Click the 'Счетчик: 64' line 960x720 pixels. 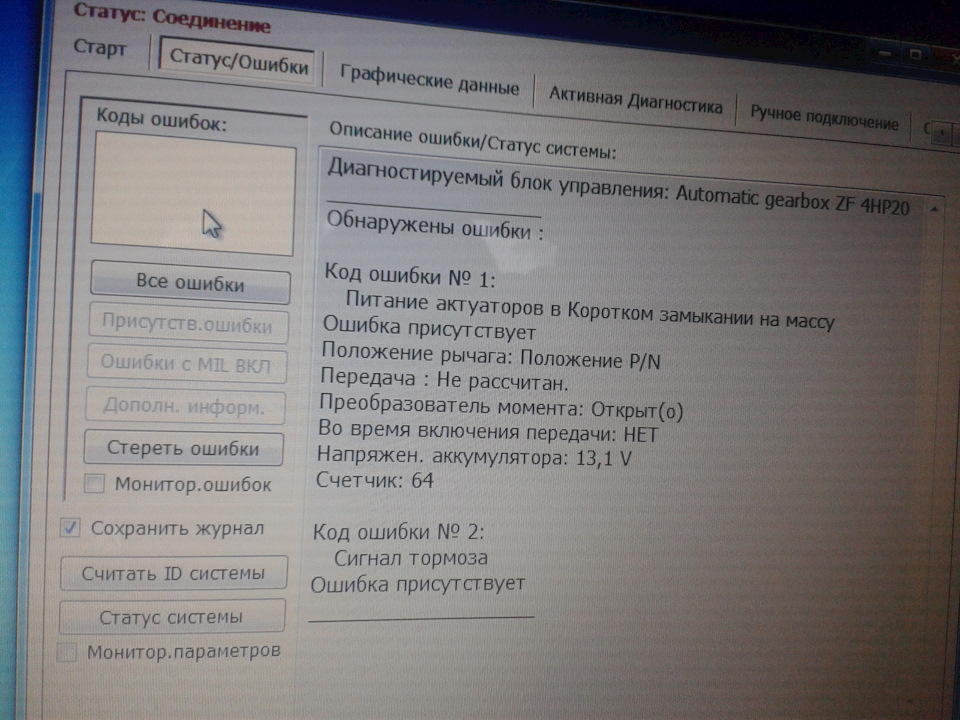(374, 479)
